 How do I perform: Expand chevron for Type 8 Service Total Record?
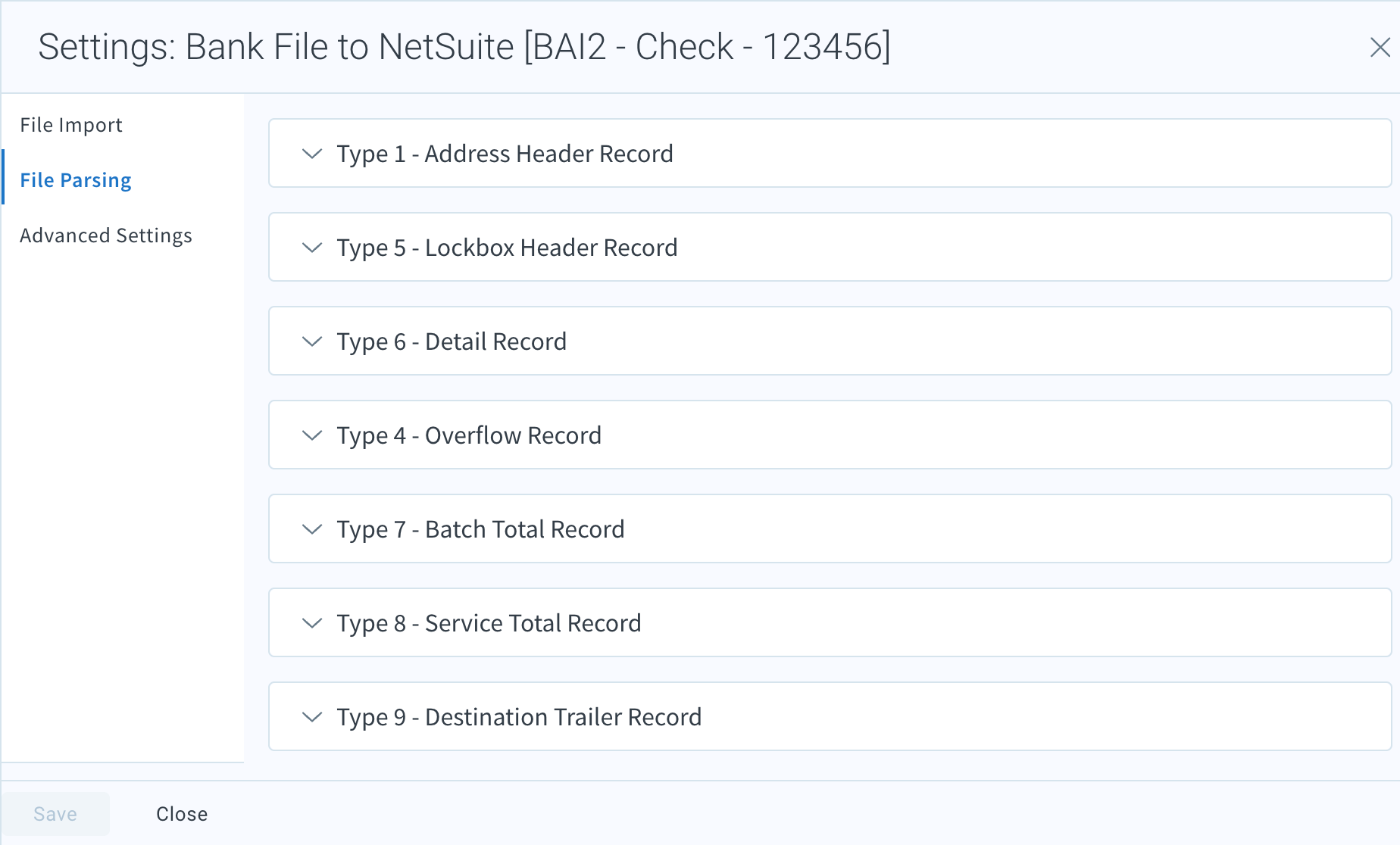(312, 623)
